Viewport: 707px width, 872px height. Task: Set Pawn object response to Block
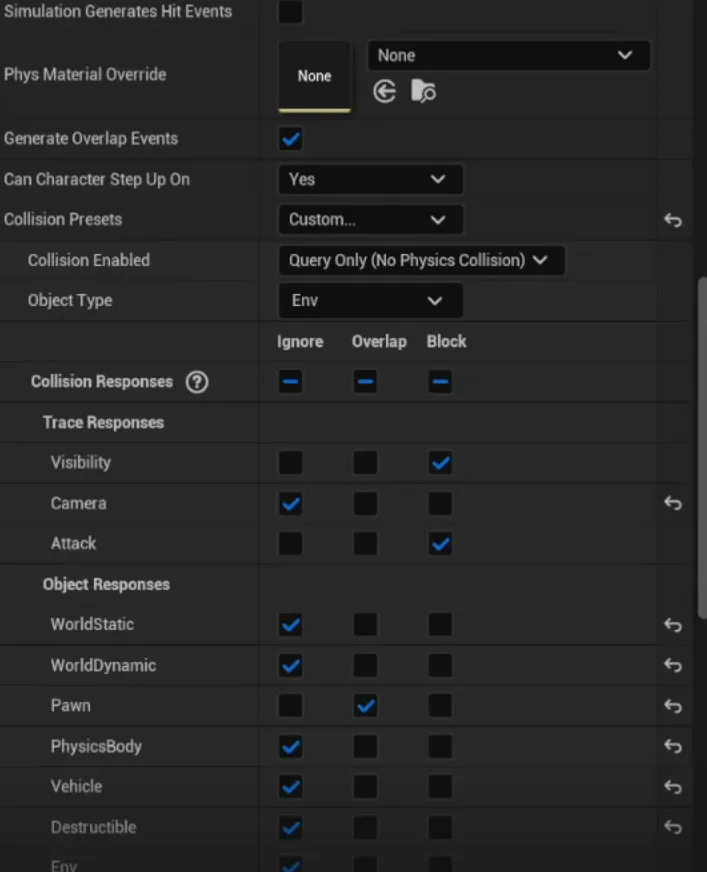pyautogui.click(x=440, y=706)
